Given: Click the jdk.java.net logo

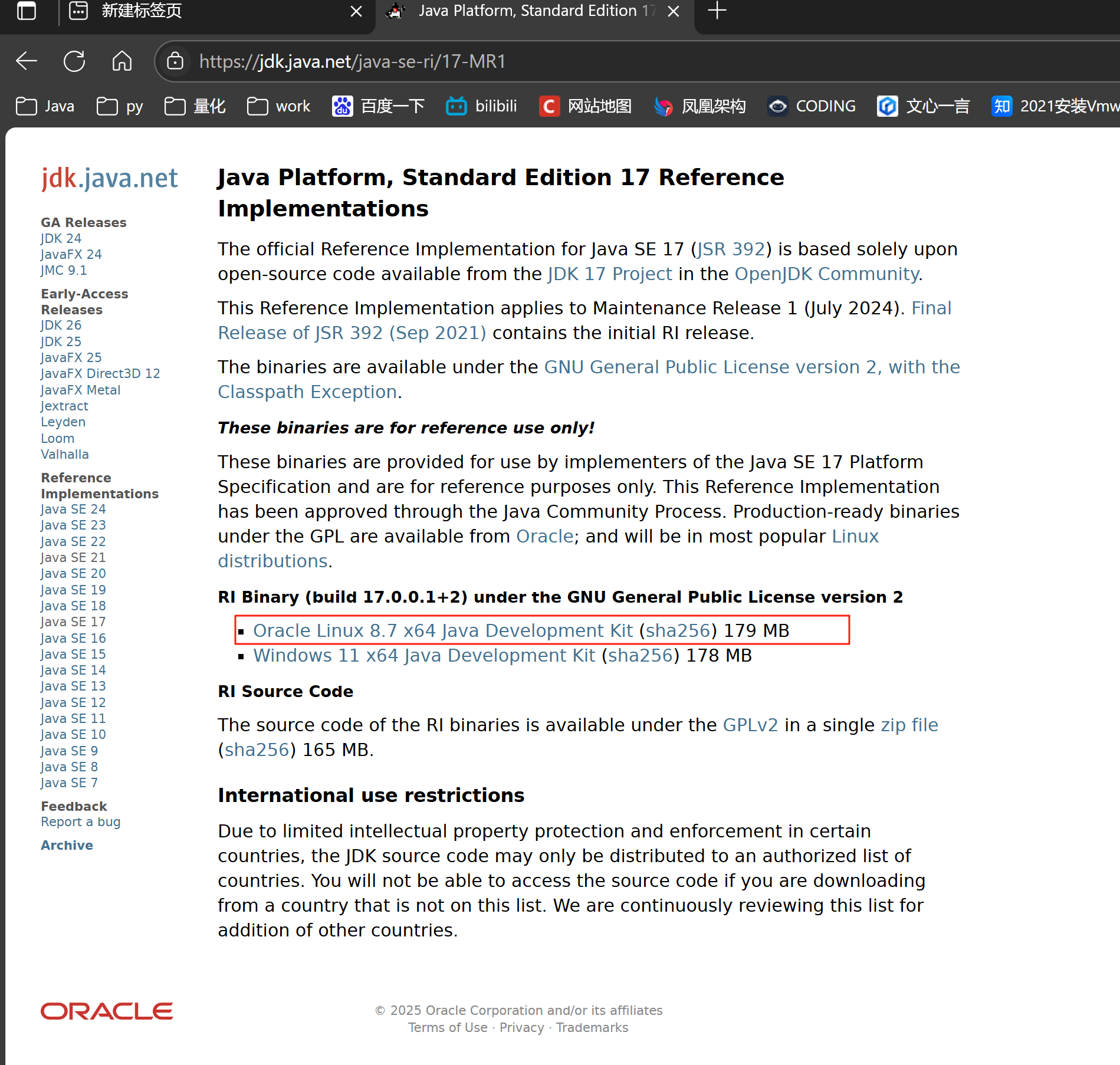Looking at the screenshot, I should pos(109,178).
